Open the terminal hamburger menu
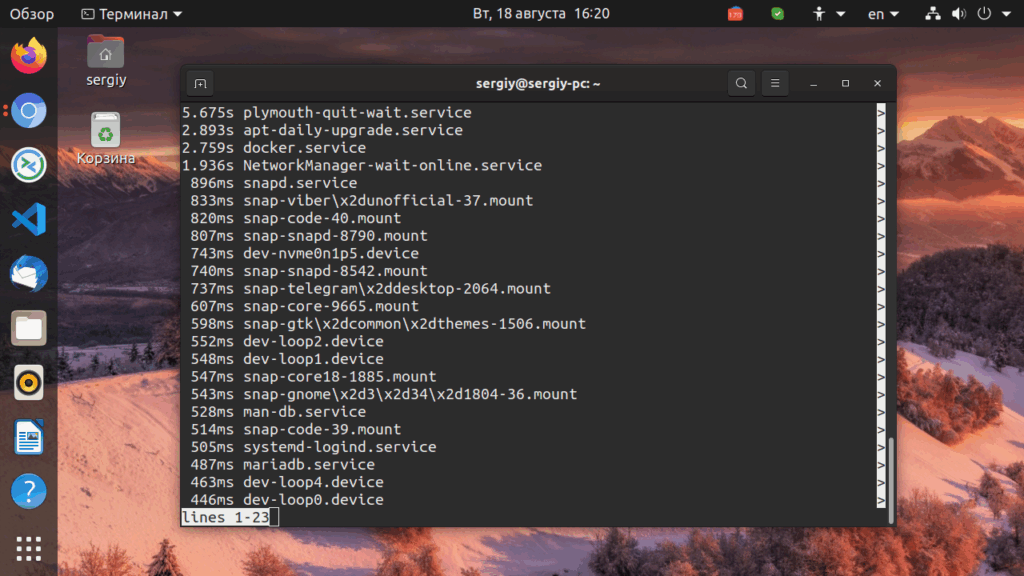Viewport: 1024px width, 576px height. [775, 84]
